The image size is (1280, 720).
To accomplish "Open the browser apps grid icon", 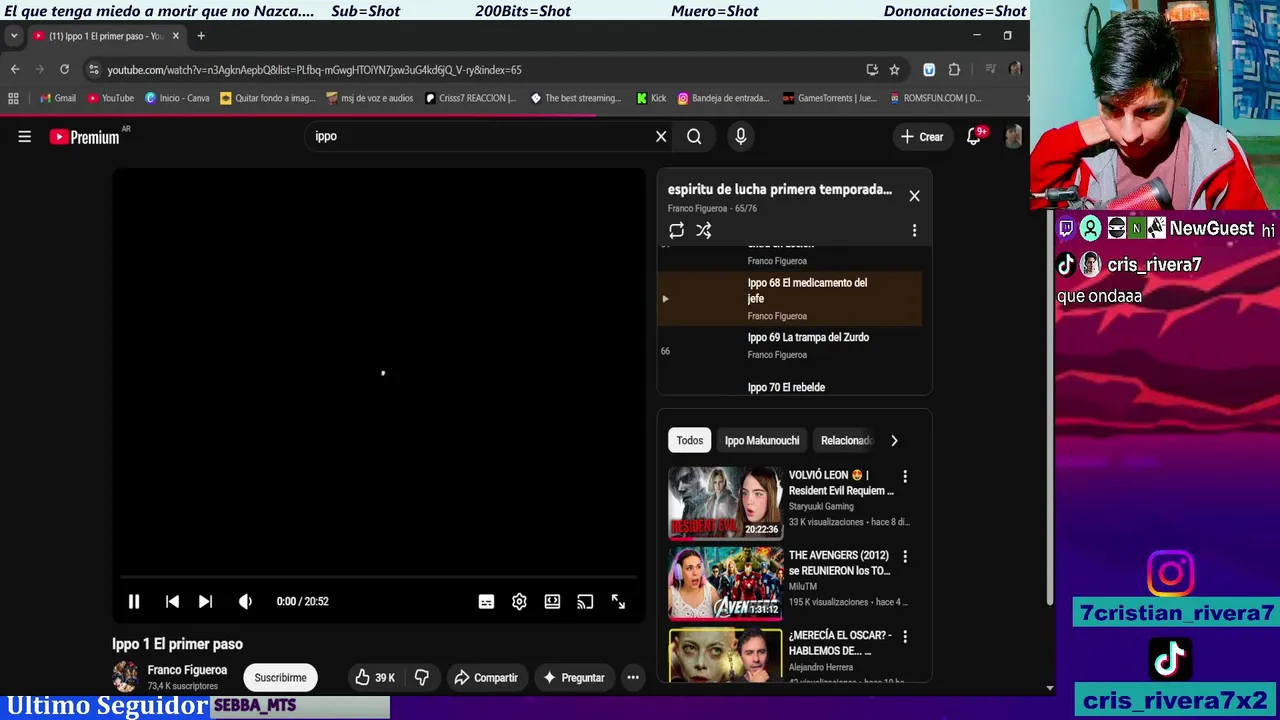I will pyautogui.click(x=13, y=98).
